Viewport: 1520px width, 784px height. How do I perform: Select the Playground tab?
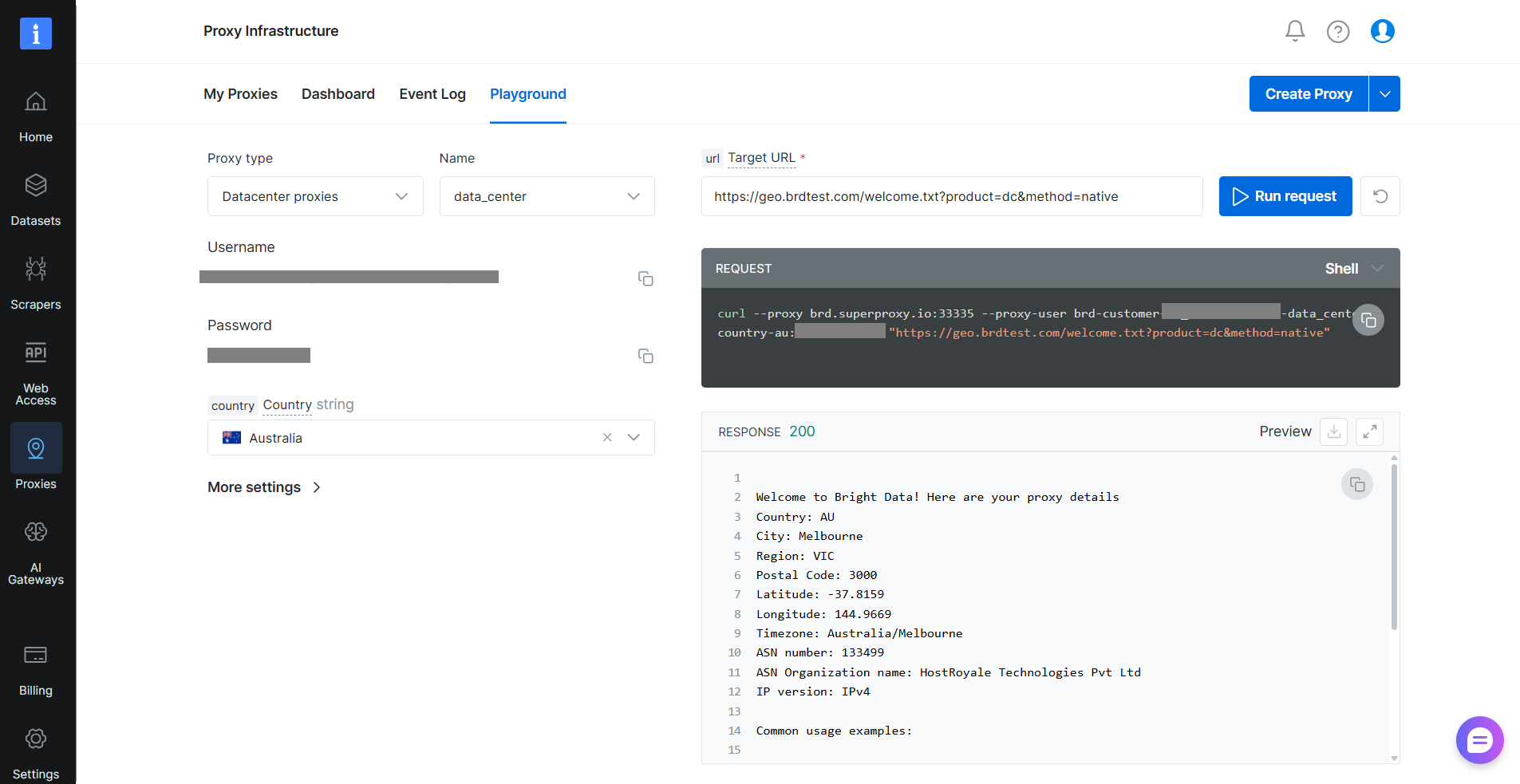(x=528, y=94)
